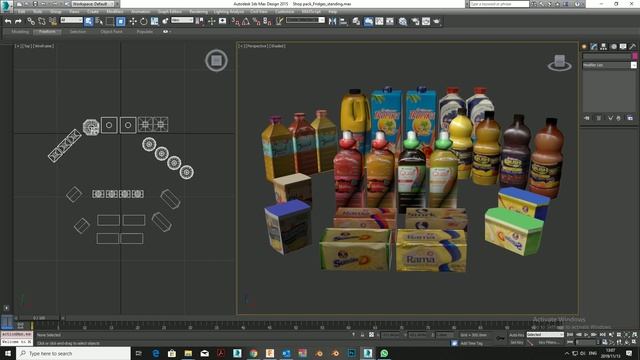Click the Bind to Space Warp tool
The height and width of the screenshot is (360, 640).
point(52,21)
